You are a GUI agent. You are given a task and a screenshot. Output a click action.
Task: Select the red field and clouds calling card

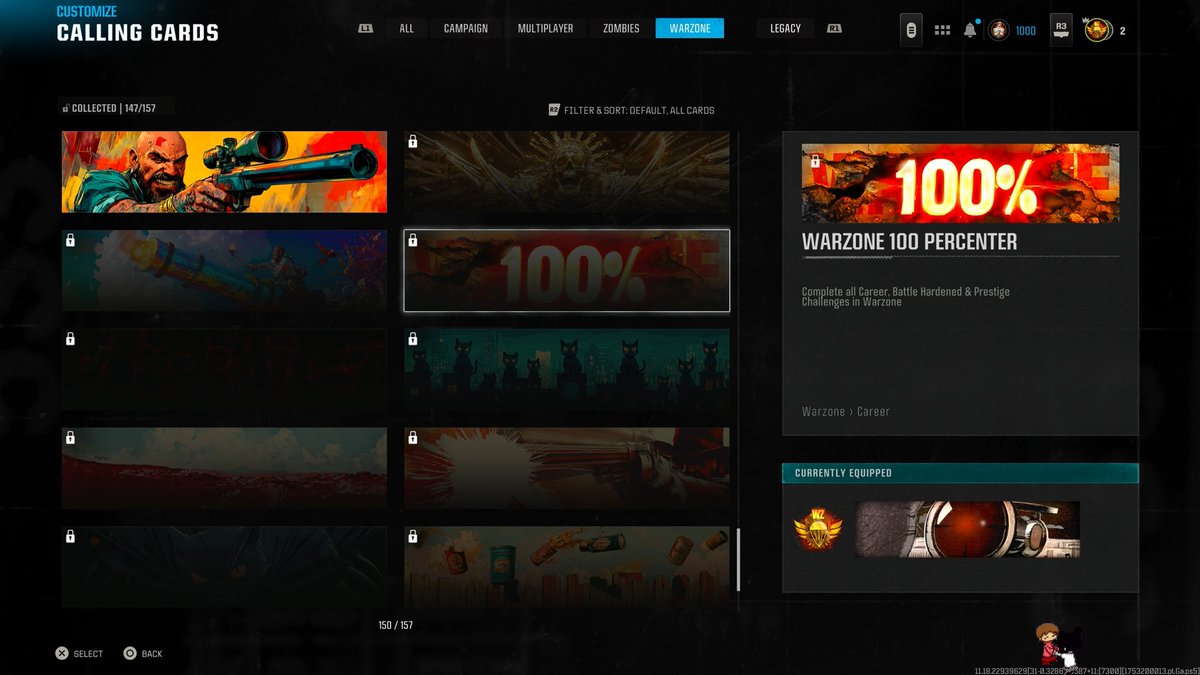coord(224,469)
